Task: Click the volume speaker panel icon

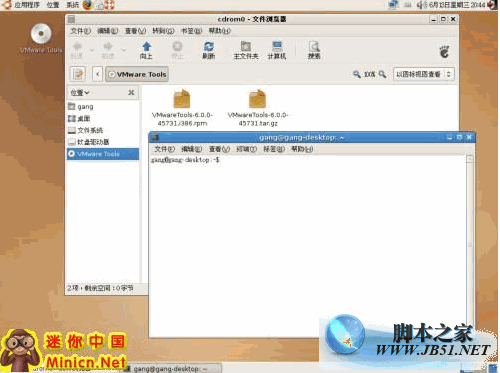Action: click(x=422, y=5)
